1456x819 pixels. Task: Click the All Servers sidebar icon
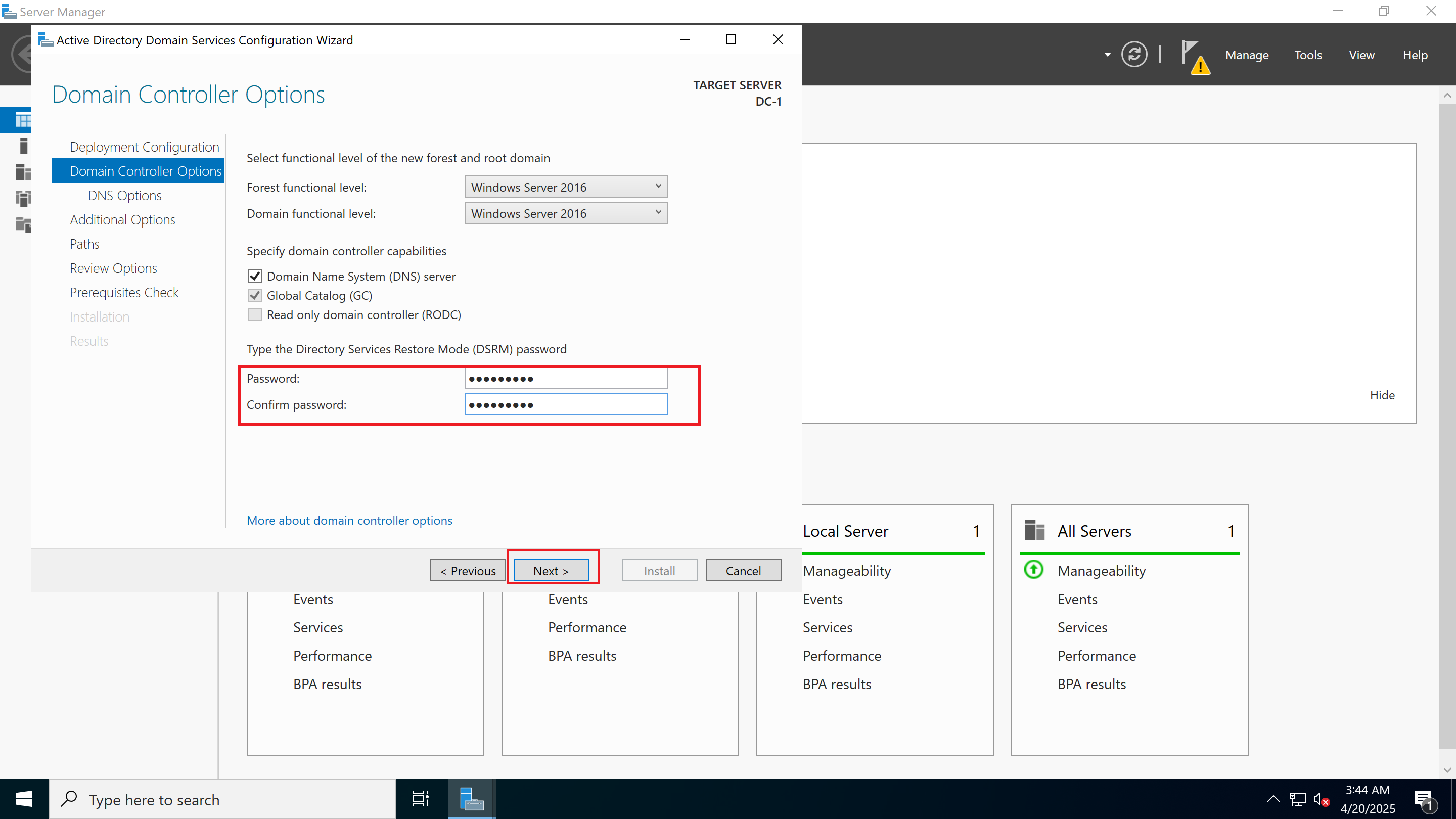pyautogui.click(x=23, y=172)
